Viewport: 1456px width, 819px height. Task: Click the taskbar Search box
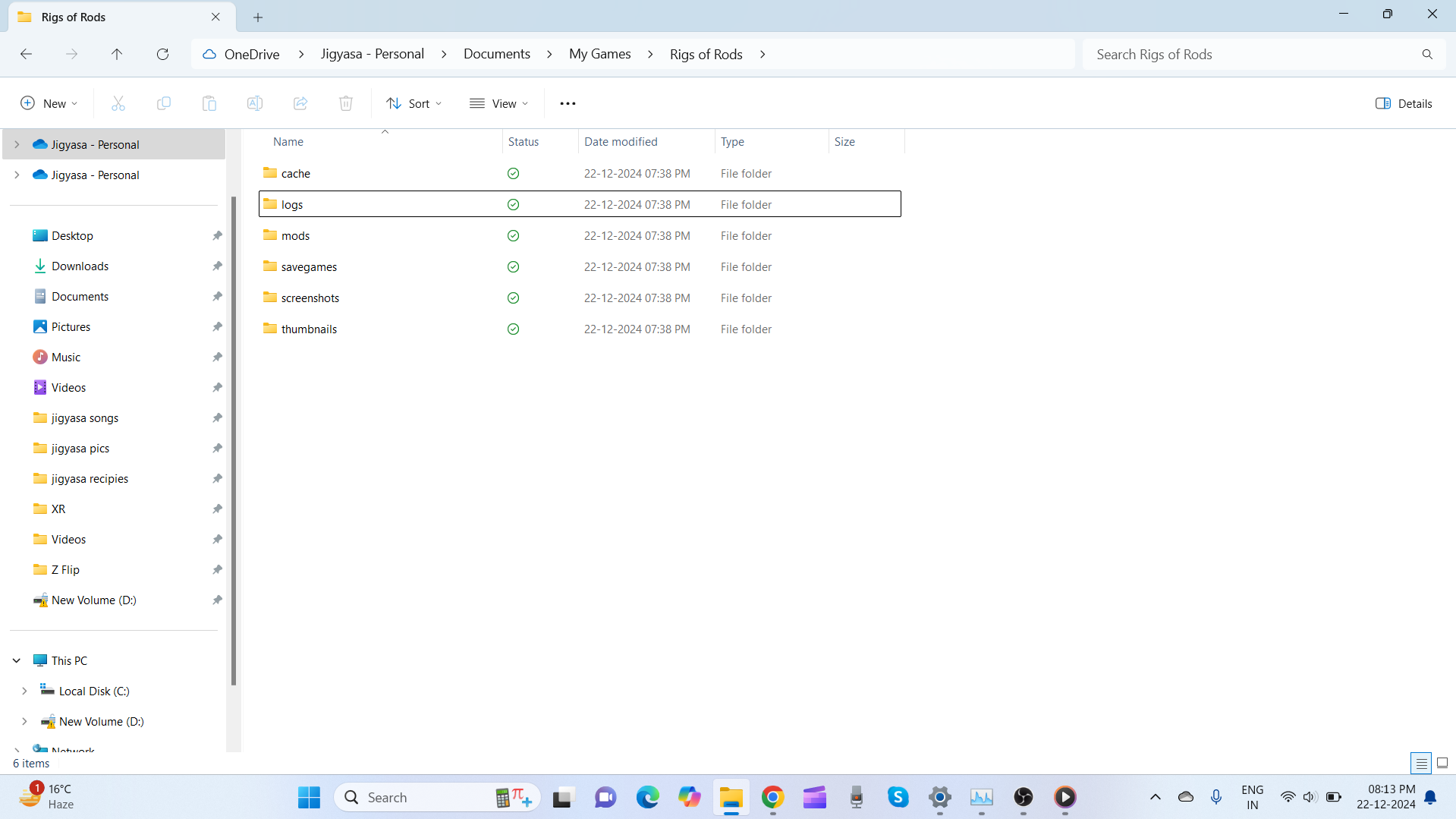tap(438, 797)
